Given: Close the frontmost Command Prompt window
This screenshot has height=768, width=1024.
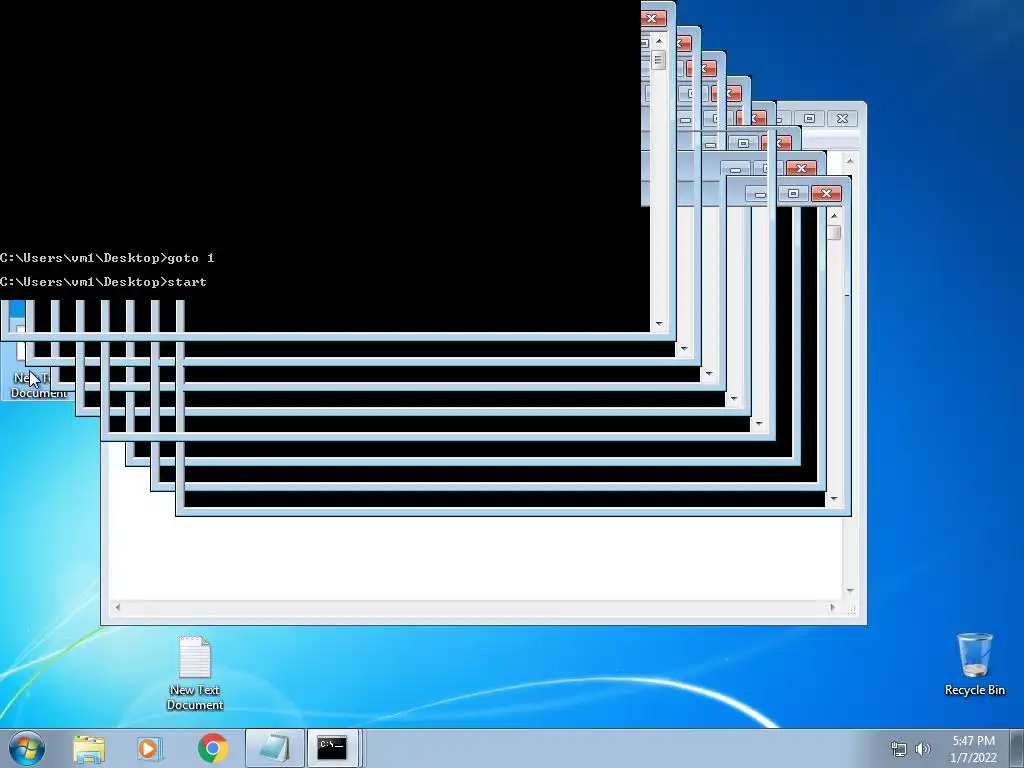Looking at the screenshot, I should point(652,18).
